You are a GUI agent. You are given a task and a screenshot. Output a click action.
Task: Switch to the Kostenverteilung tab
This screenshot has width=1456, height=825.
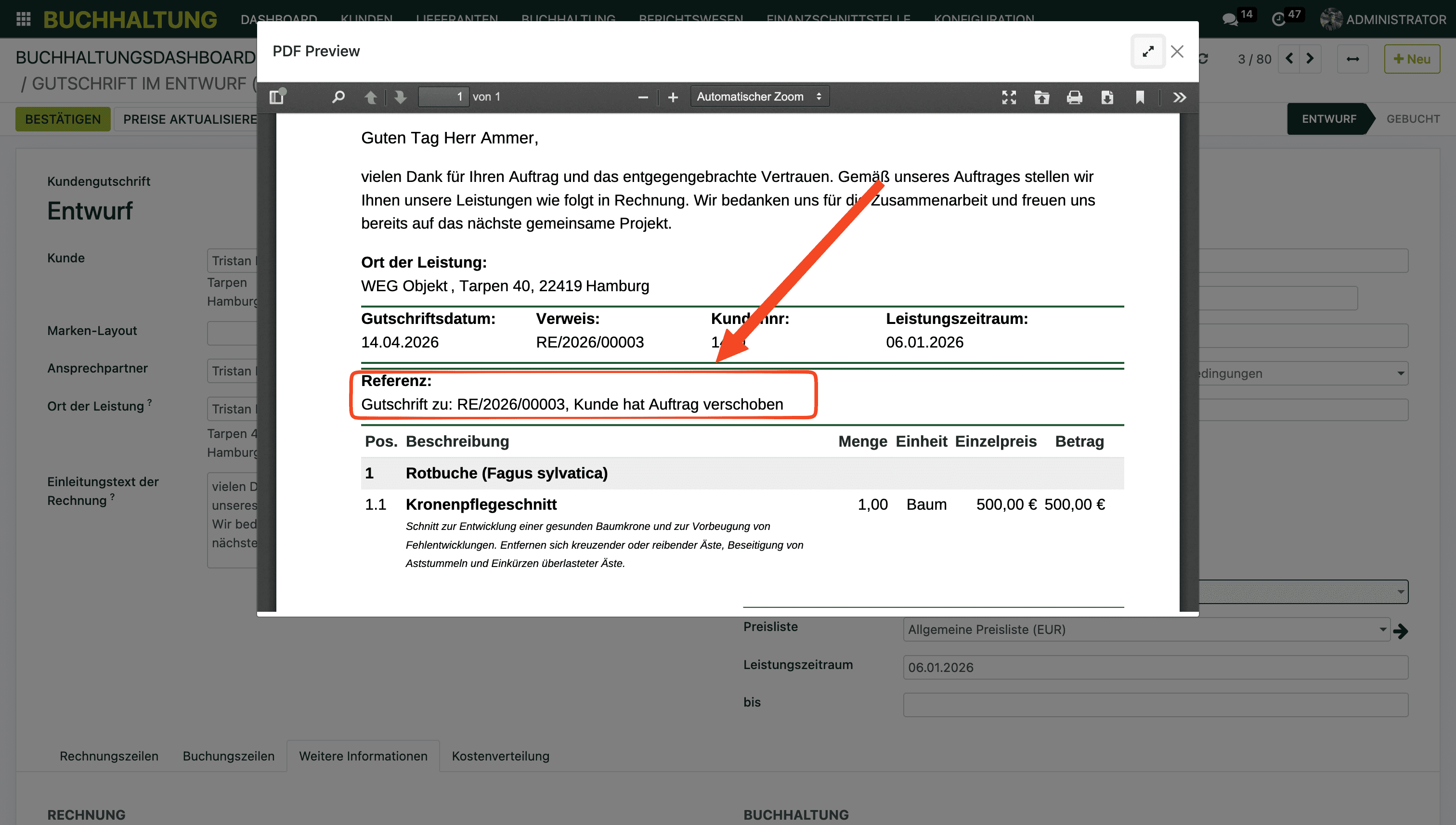pos(500,756)
